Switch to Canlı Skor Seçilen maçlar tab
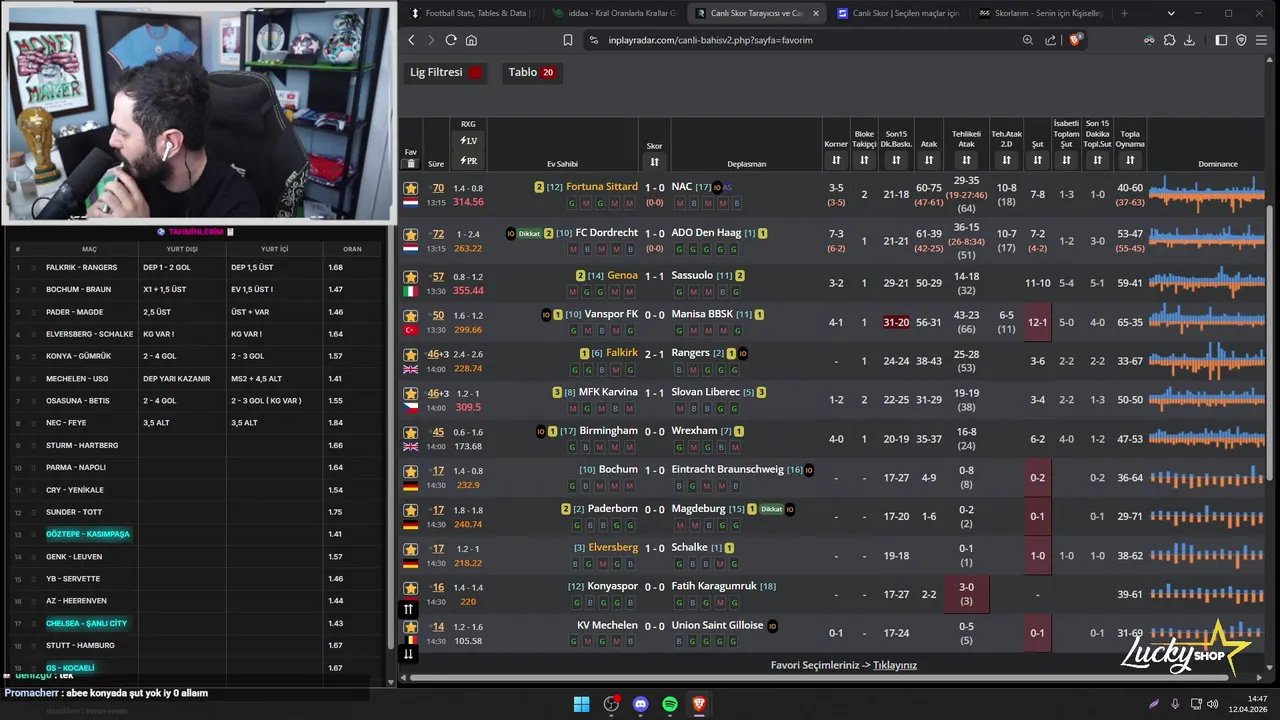The height and width of the screenshot is (720, 1280). [x=898, y=13]
